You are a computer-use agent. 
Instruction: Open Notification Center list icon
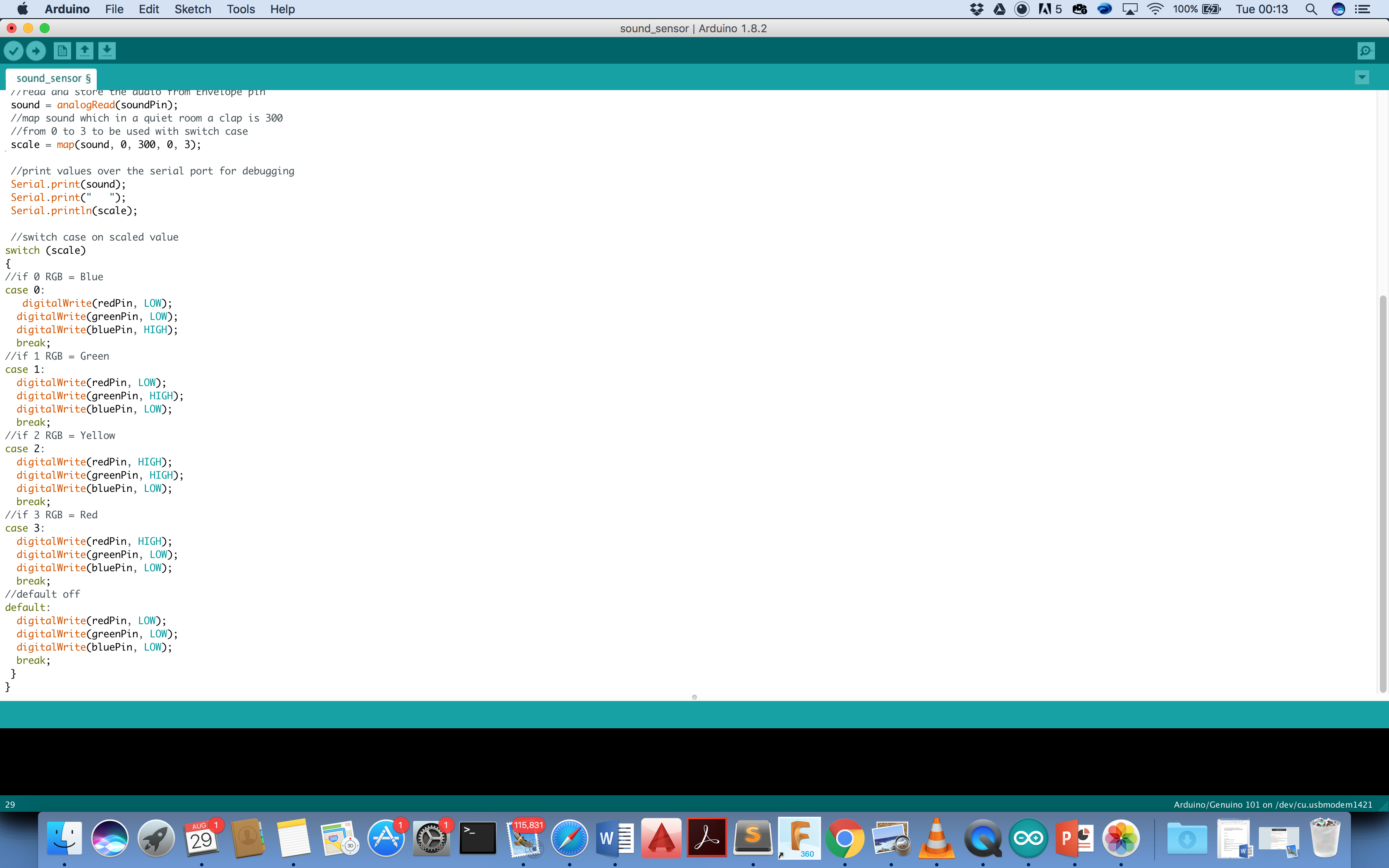click(1363, 9)
